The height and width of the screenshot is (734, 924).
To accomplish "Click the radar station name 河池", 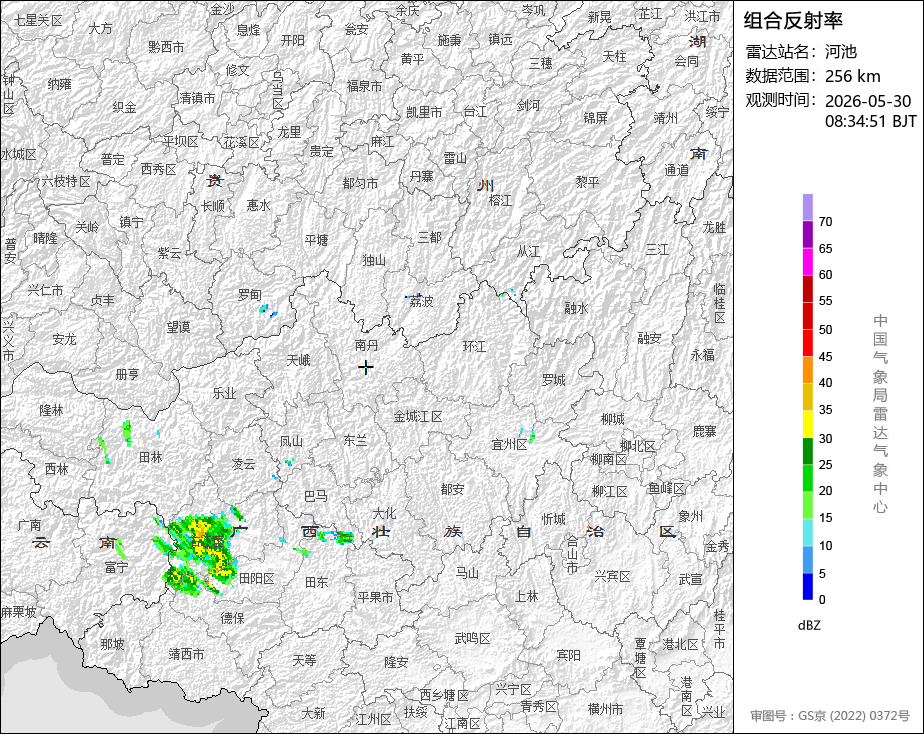I will click(840, 52).
